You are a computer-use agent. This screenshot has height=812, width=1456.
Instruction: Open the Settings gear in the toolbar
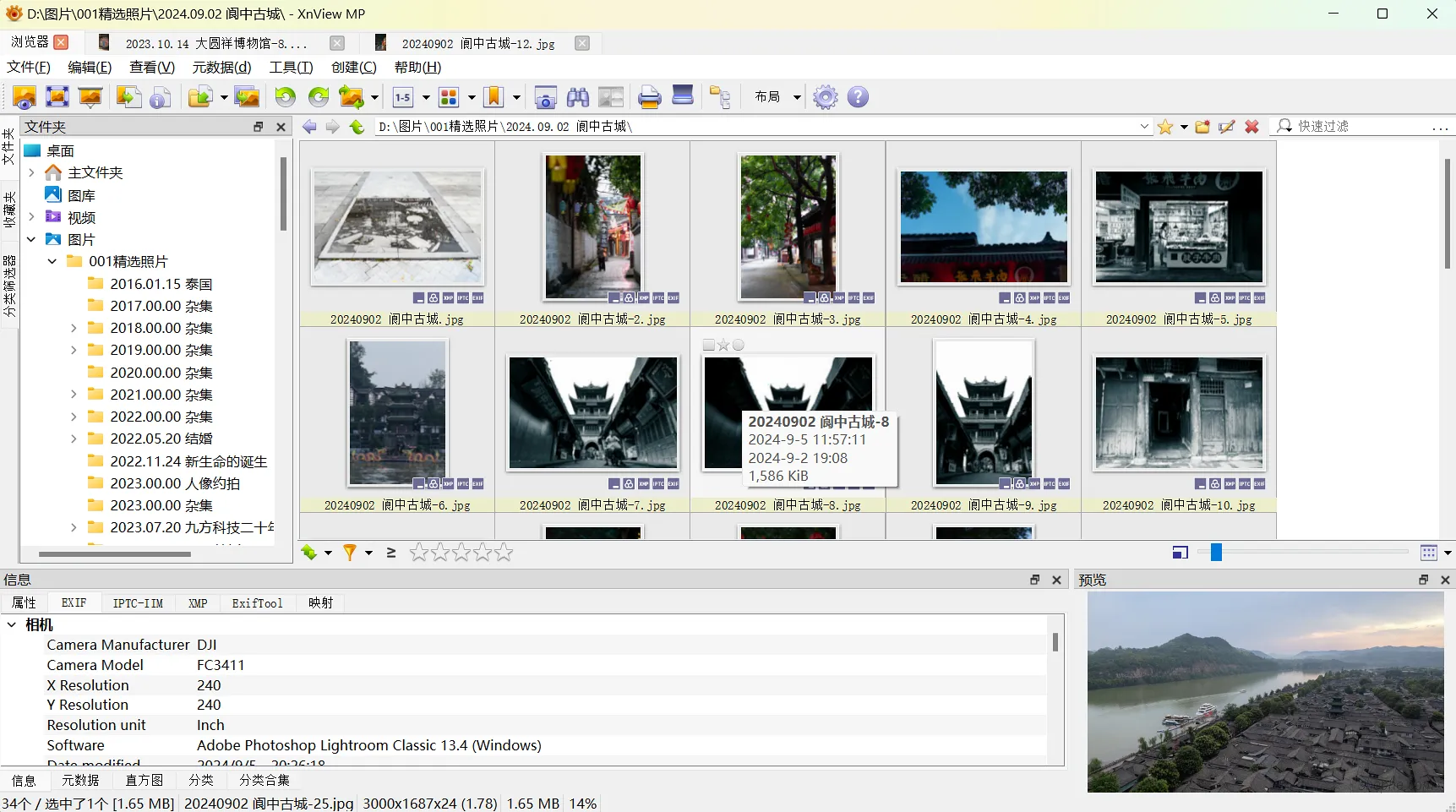(x=825, y=97)
